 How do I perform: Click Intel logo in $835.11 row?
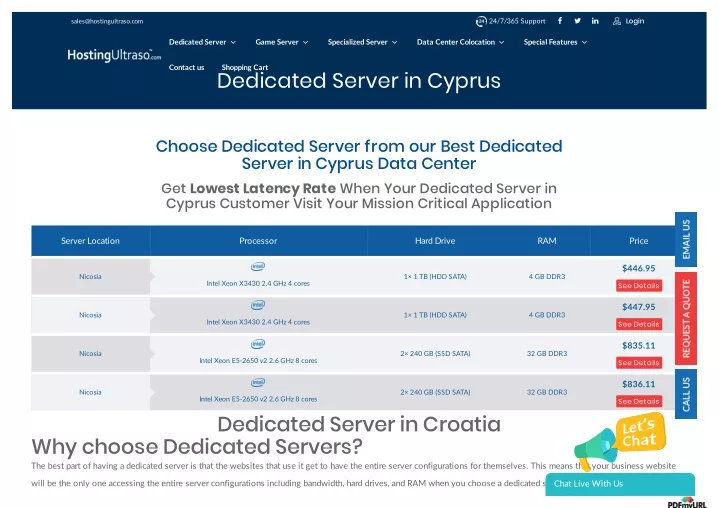point(258,343)
